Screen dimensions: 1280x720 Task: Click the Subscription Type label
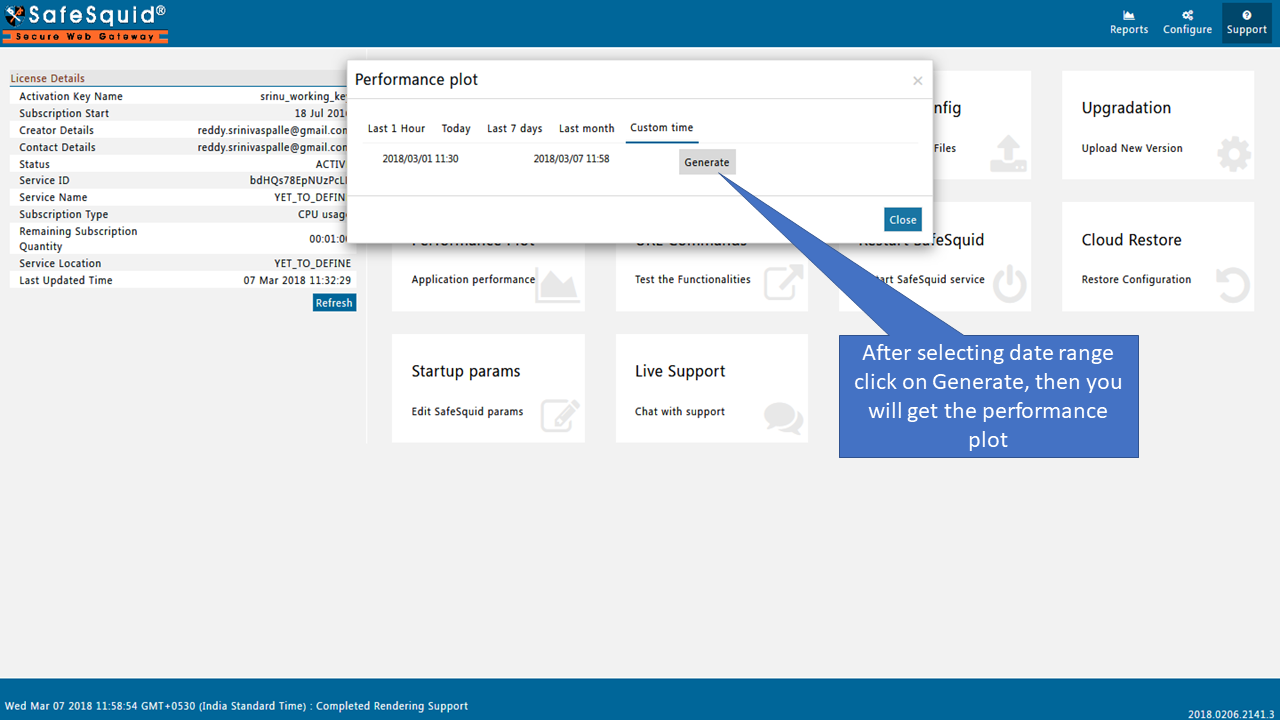64,215
